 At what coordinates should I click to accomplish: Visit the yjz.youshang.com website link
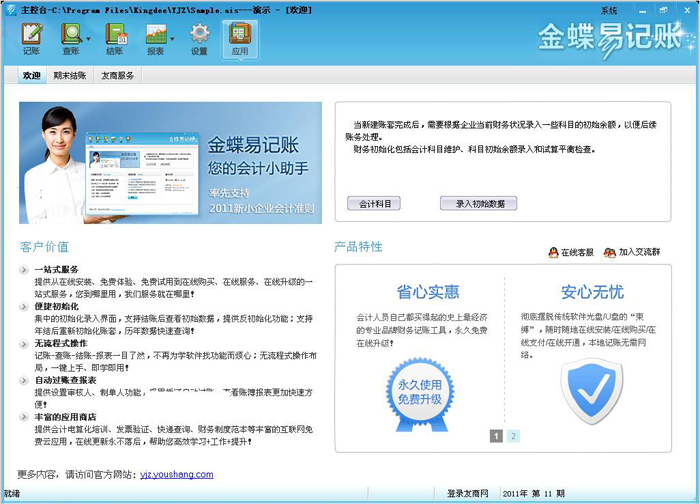tap(177, 474)
